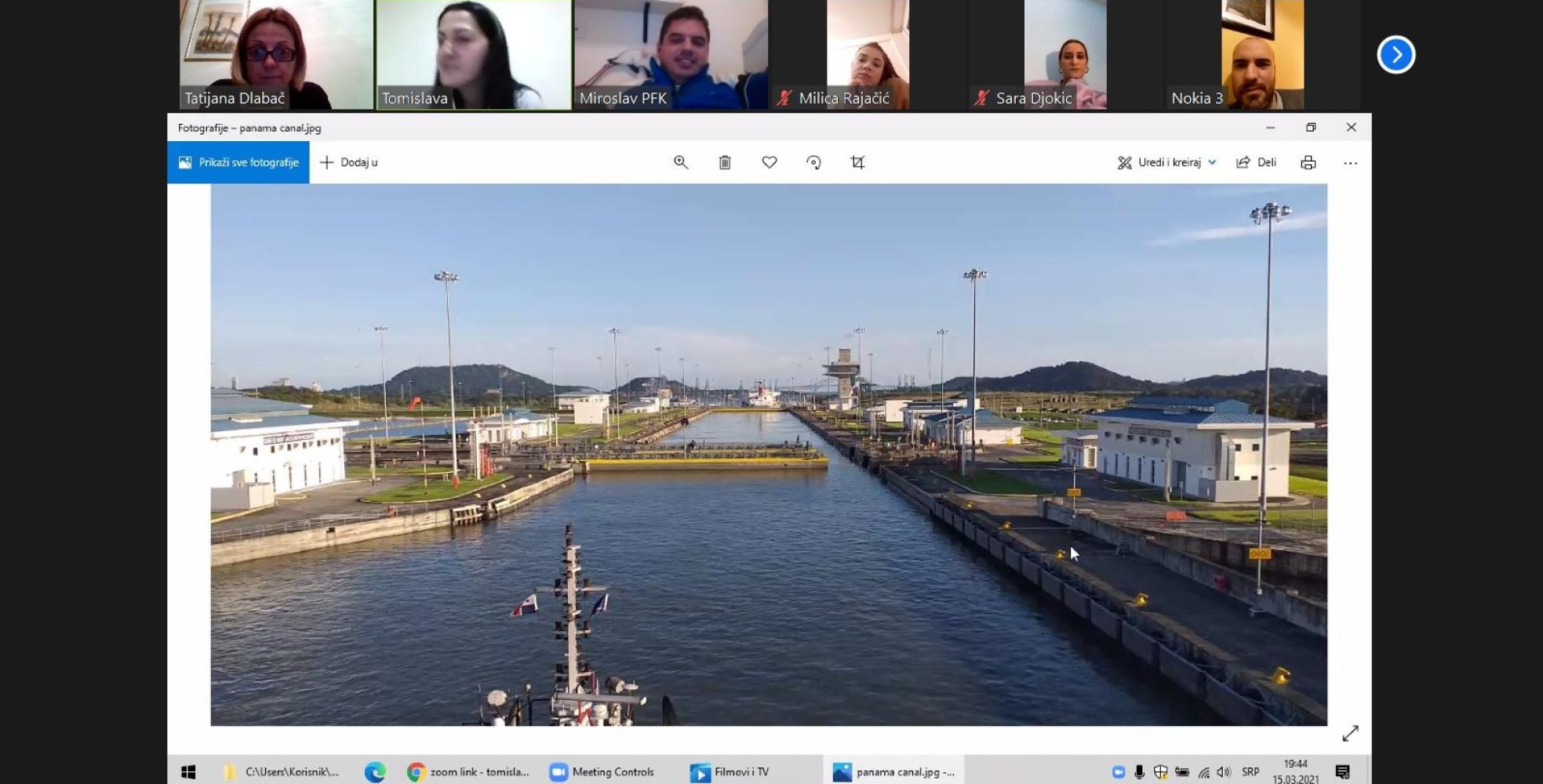The image size is (1543, 784).
Task: Click 'Prikaži sve fotografije' button
Action: (238, 162)
